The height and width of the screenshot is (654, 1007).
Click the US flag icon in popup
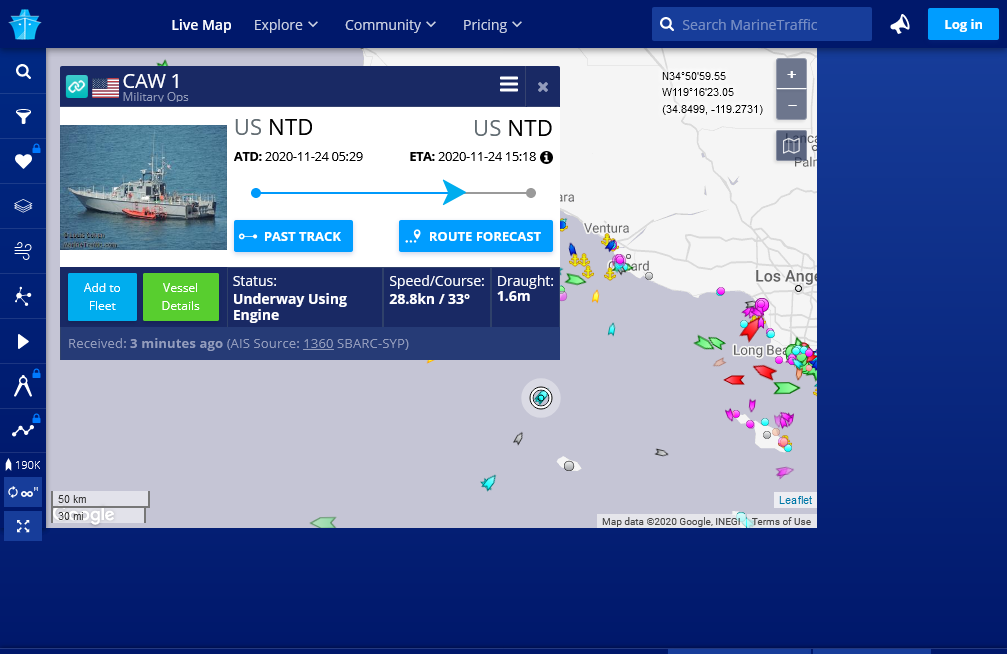point(105,87)
